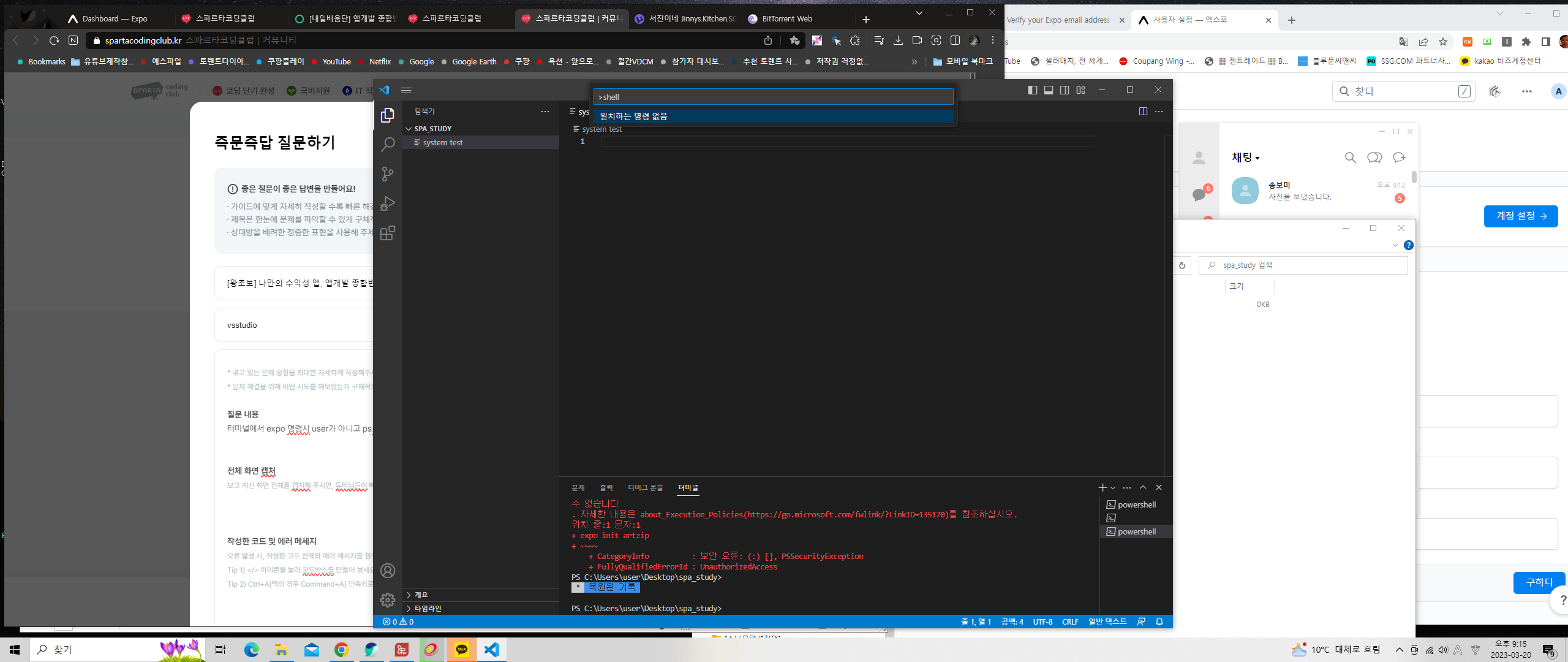Viewport: 1568px width, 662px height.
Task: Search chats in the KakaoTalk window
Action: click(1350, 158)
